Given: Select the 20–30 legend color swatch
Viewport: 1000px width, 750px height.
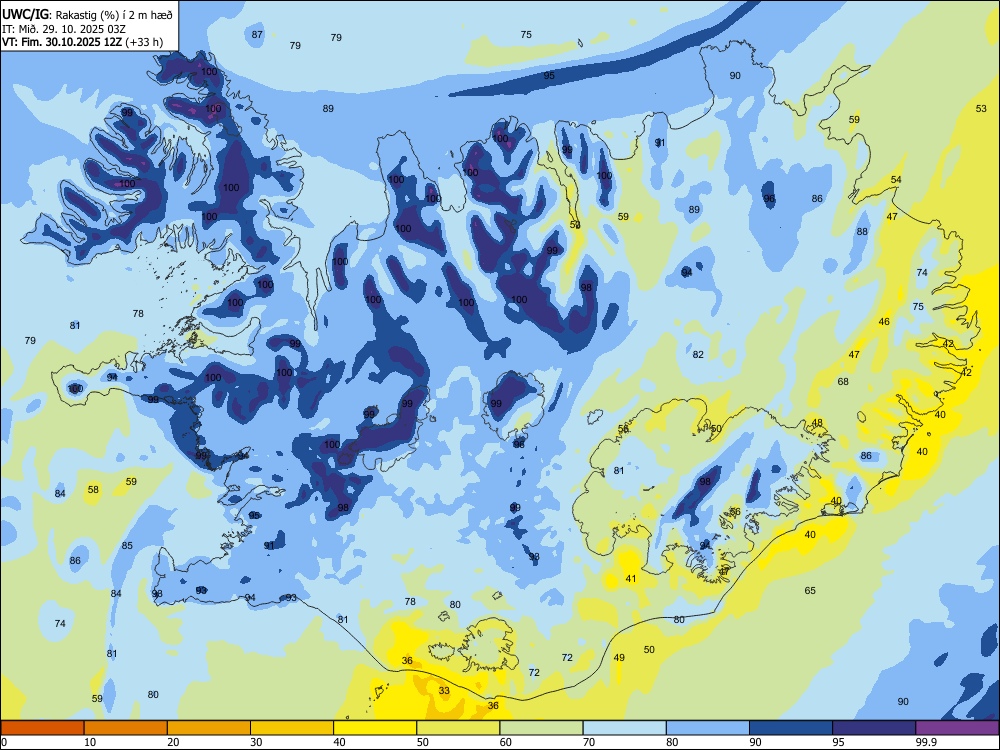Looking at the screenshot, I should (x=209, y=728).
